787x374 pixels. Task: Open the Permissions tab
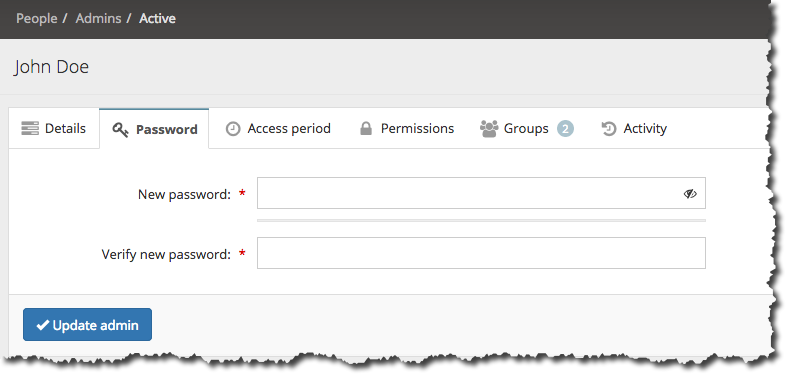[x=407, y=129]
